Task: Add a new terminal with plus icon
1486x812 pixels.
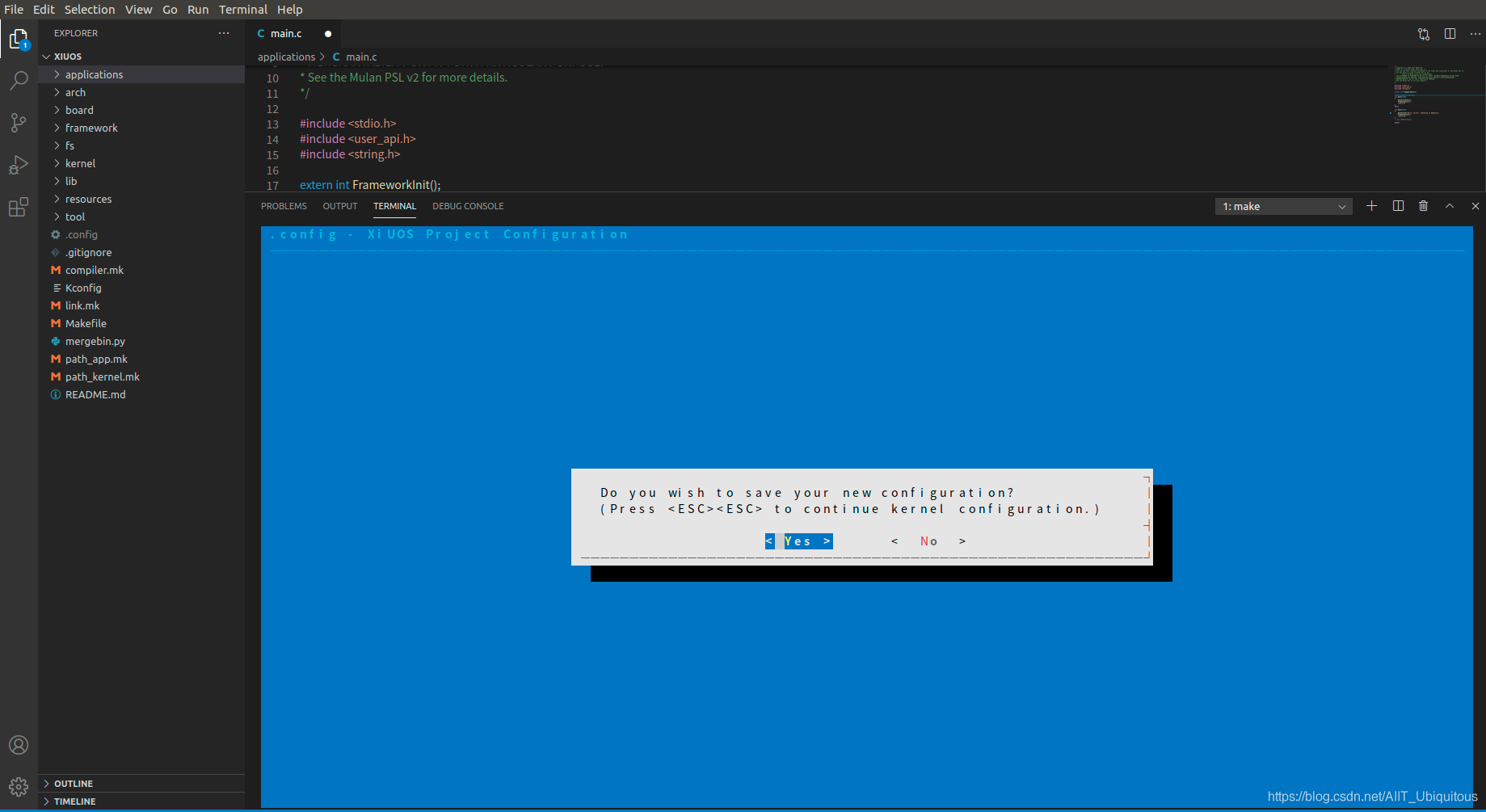Action: coord(1371,206)
